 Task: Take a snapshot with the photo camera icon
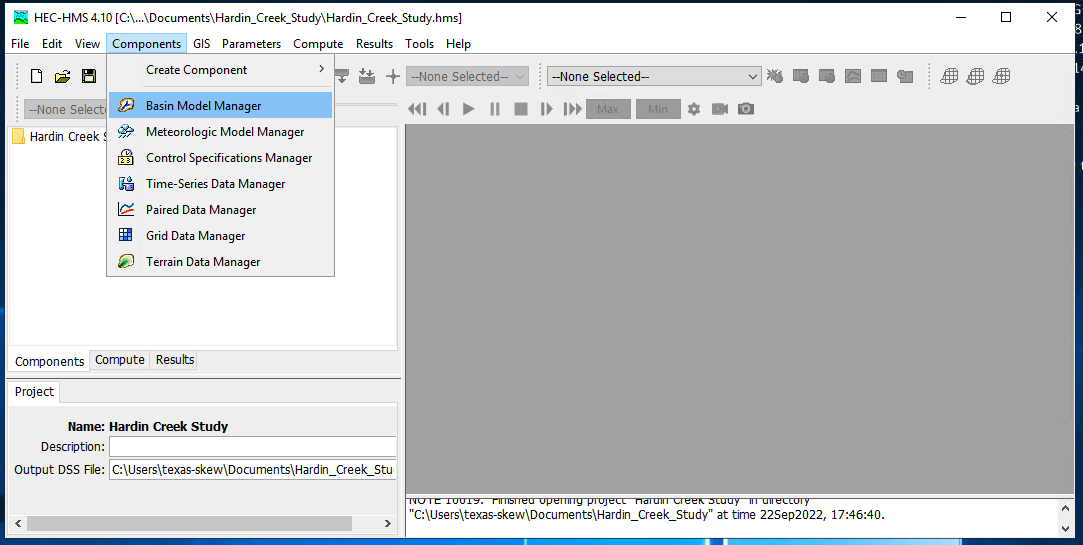coord(746,109)
